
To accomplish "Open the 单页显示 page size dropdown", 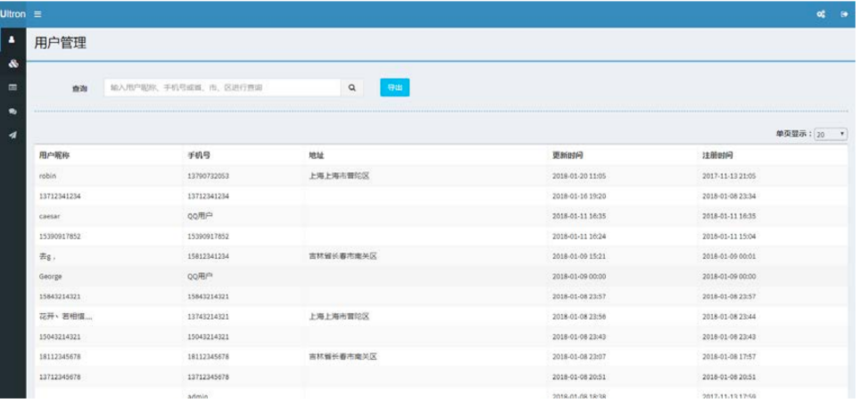I will point(831,134).
